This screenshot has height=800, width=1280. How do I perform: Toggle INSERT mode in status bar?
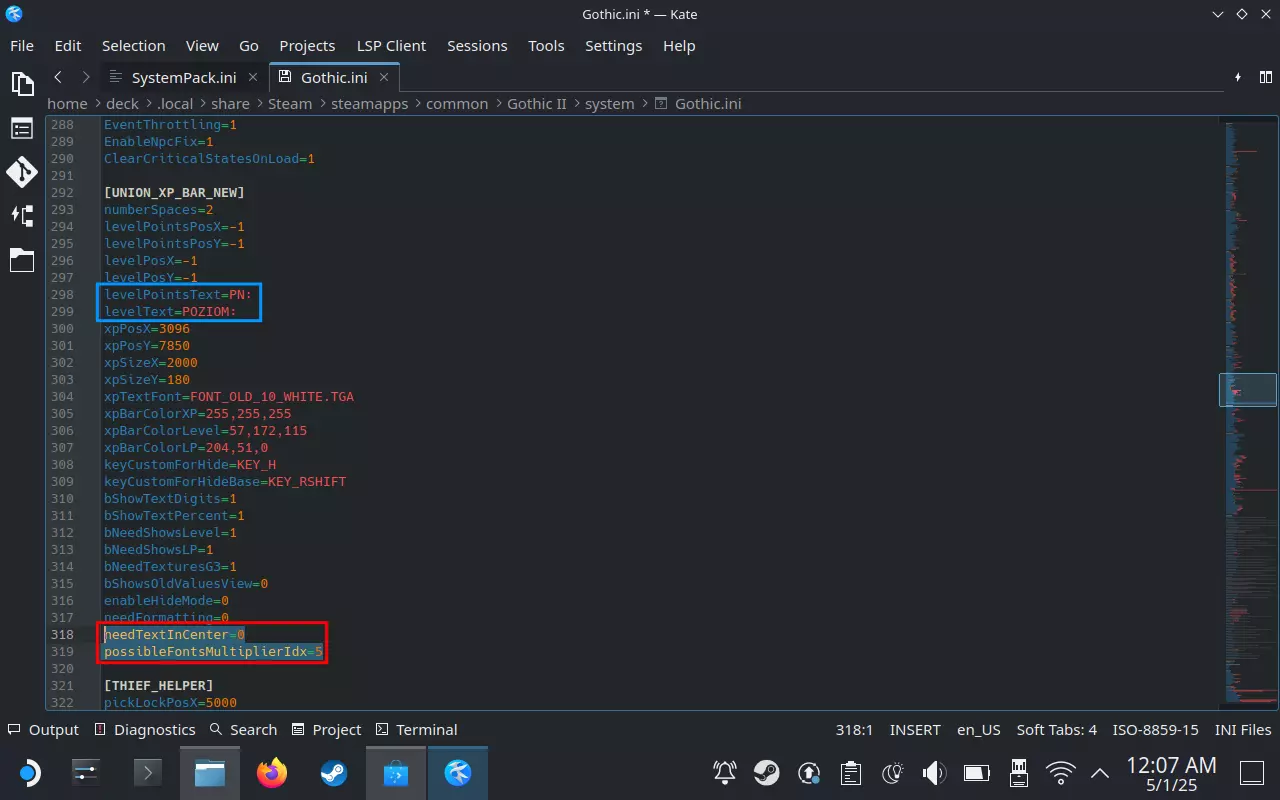click(915, 730)
